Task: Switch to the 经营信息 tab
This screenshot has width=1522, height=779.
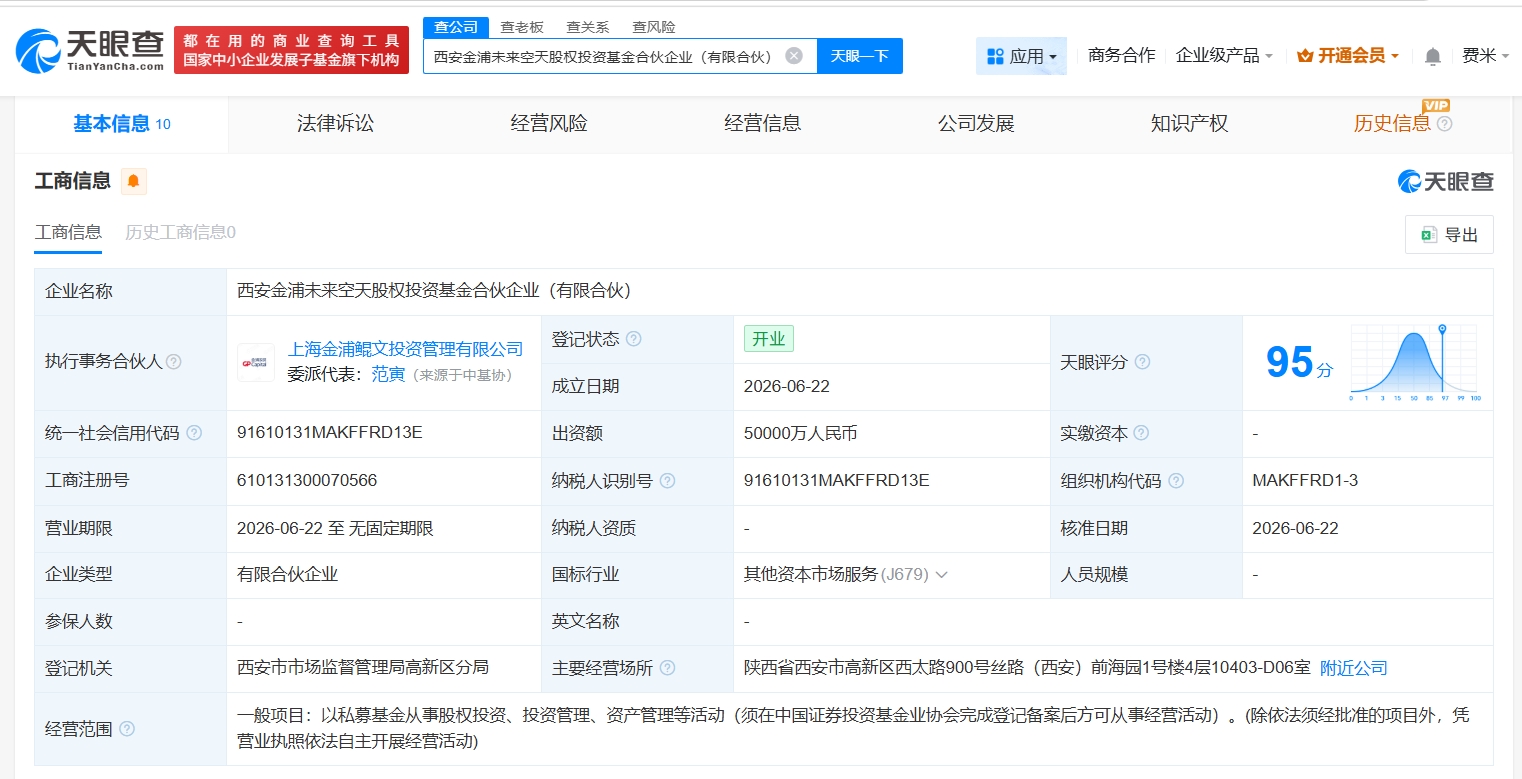Action: [x=763, y=124]
